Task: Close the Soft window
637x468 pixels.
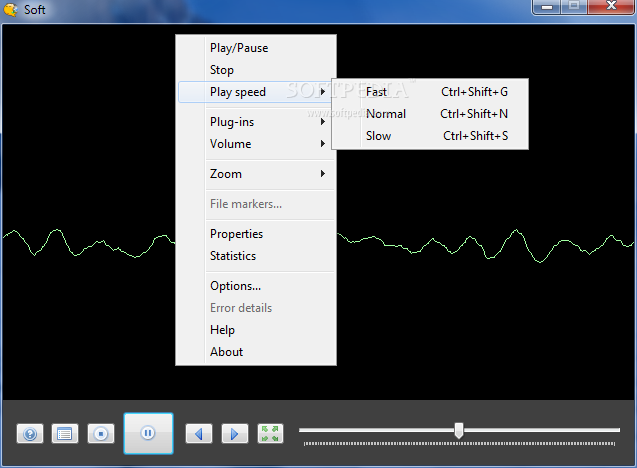Action: point(611,7)
